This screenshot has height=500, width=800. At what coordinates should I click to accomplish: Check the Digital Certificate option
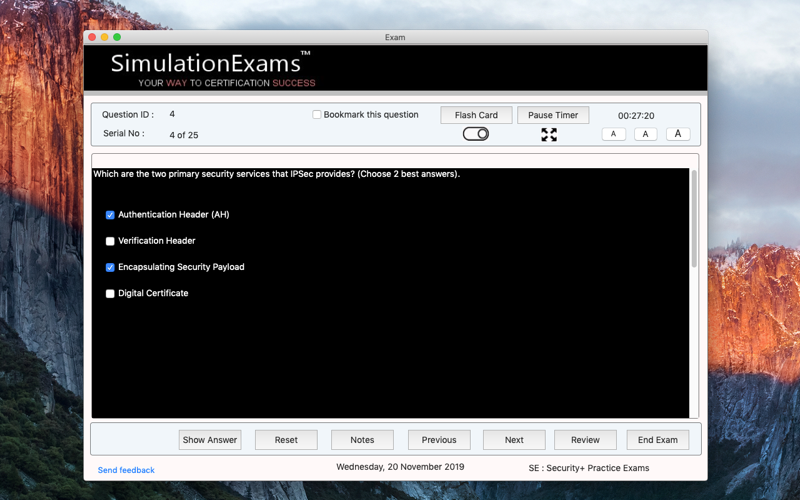[x=110, y=293]
